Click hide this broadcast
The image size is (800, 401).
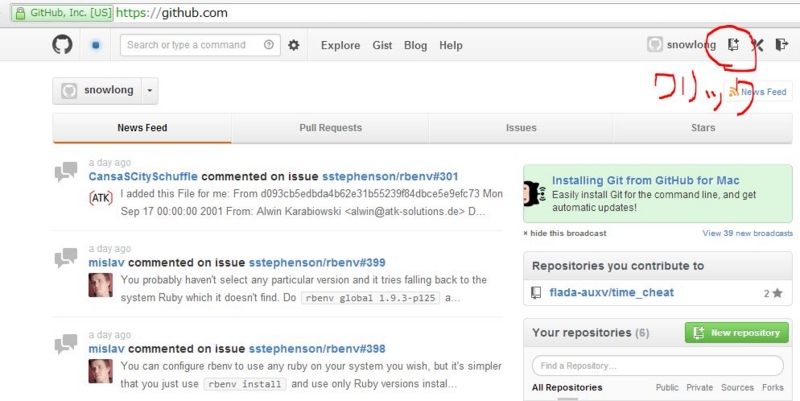565,233
